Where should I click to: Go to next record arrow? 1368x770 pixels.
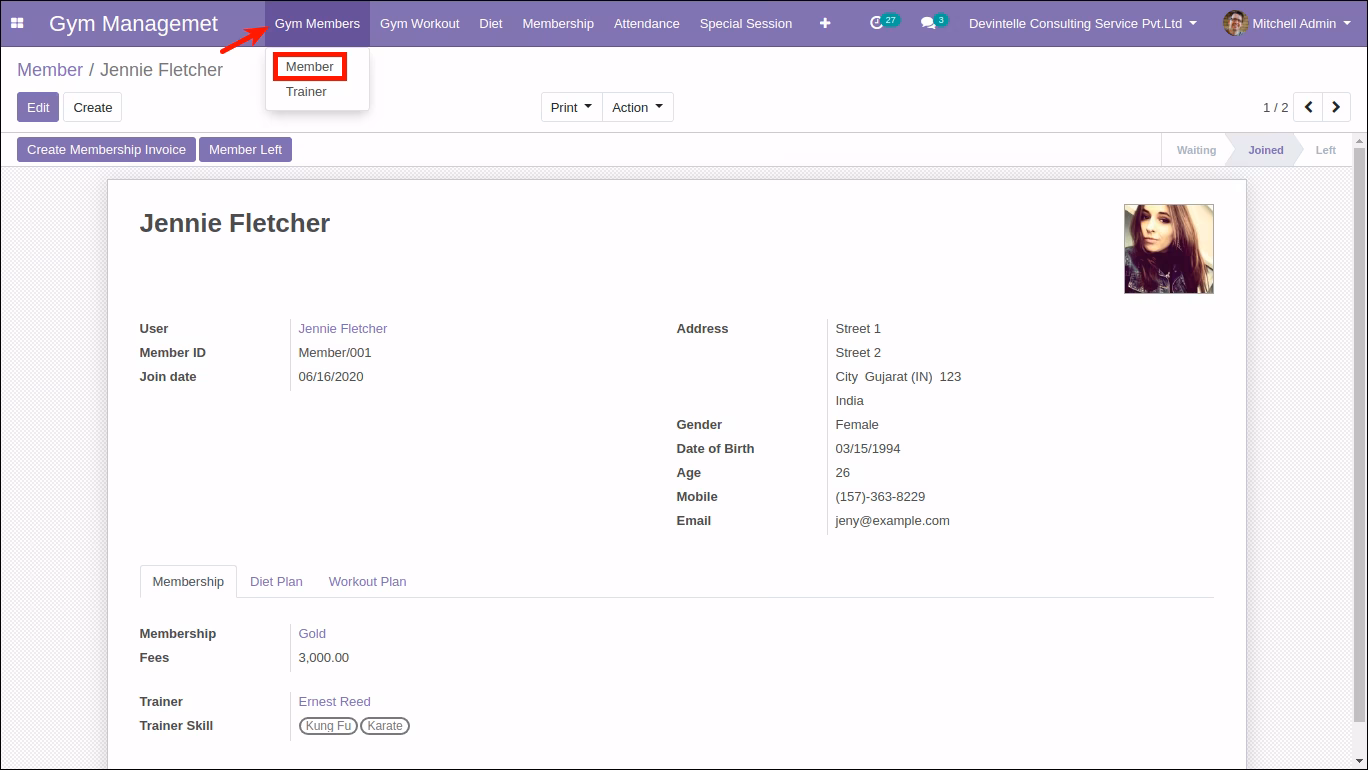coord(1336,107)
